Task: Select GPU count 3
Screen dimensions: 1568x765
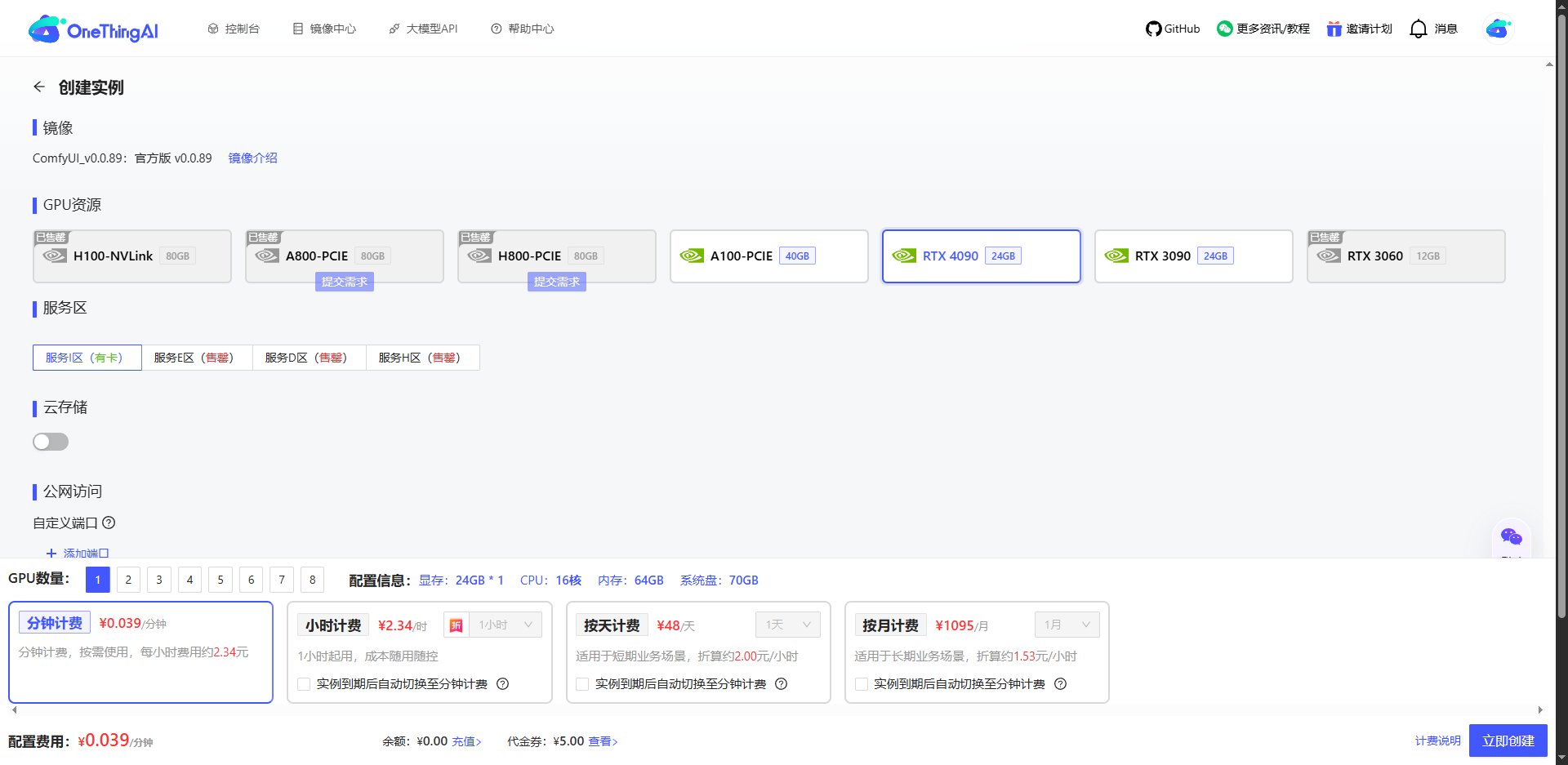Action: coord(158,580)
